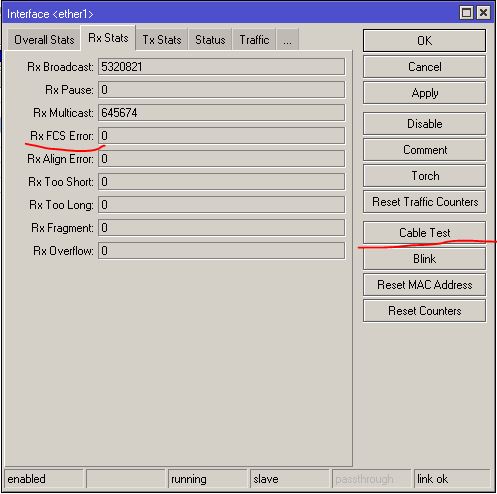Click the Reset Counters button
This screenshot has height=494, width=497.
tap(424, 311)
